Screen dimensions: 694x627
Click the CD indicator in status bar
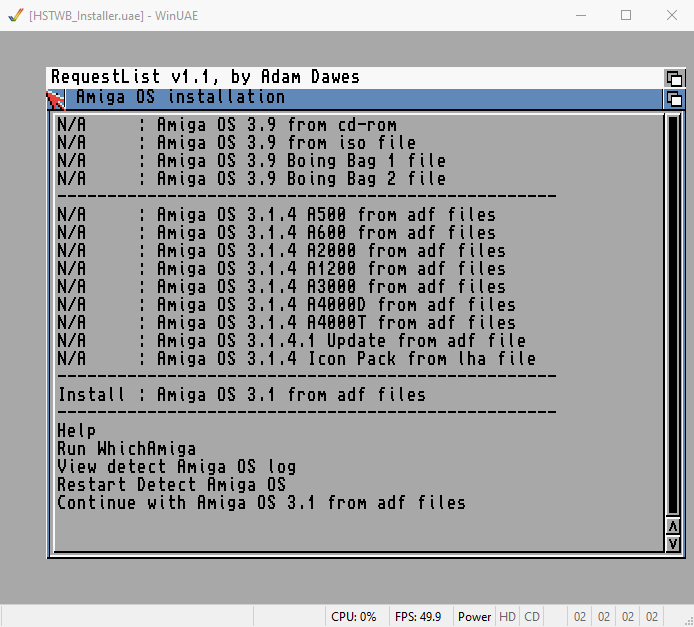[x=532, y=617]
